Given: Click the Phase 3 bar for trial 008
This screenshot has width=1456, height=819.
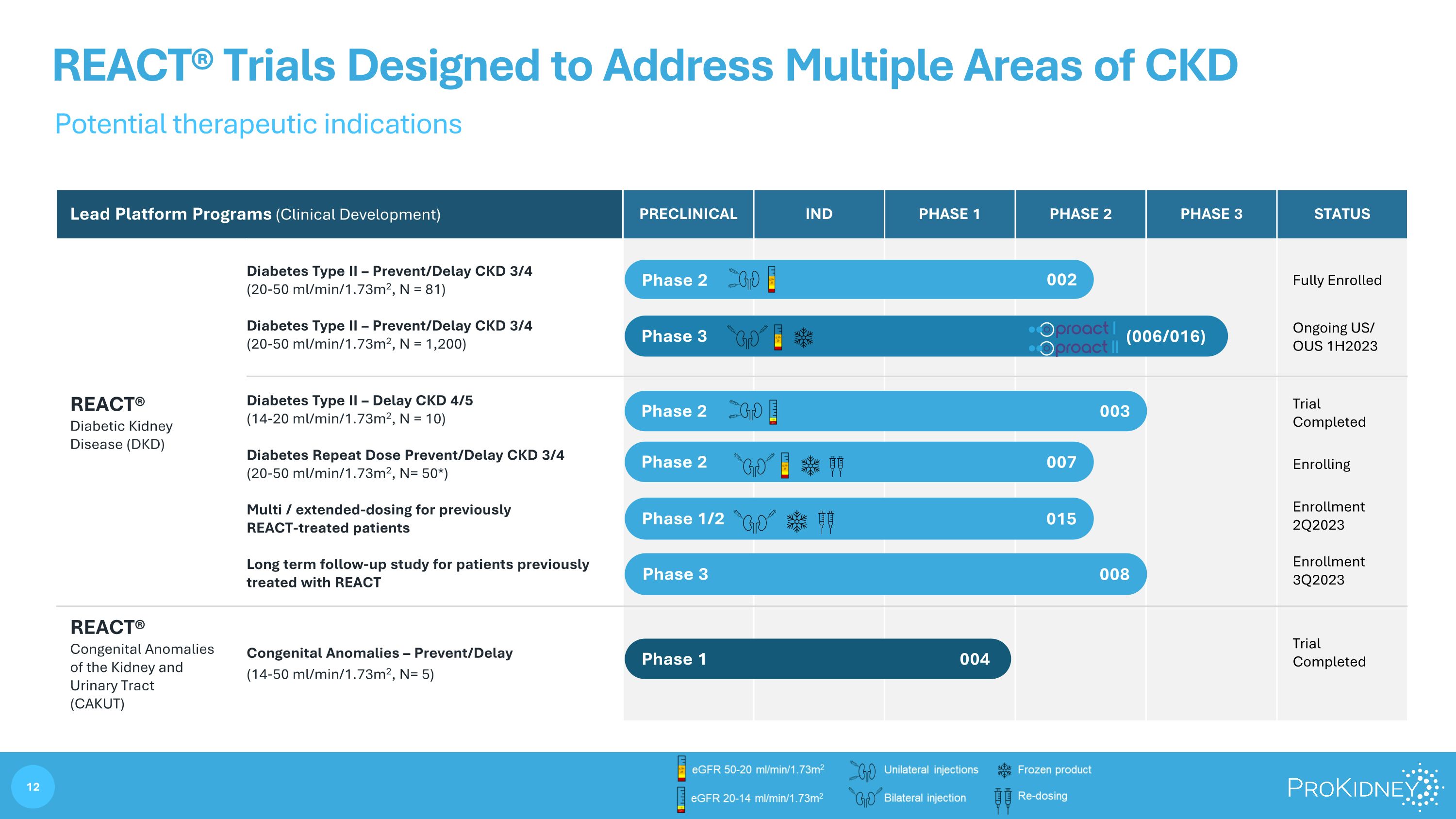Looking at the screenshot, I should [x=885, y=574].
